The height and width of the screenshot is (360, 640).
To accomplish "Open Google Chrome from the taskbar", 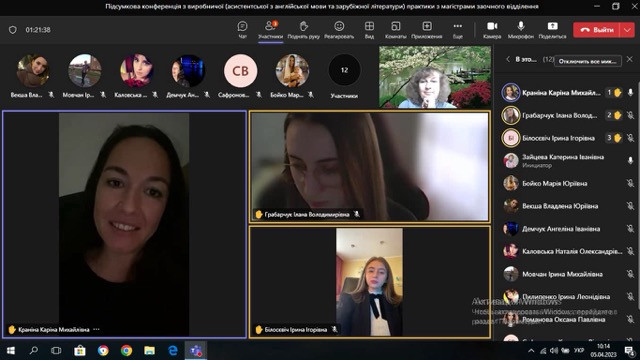I will pyautogui.click(x=127, y=351).
